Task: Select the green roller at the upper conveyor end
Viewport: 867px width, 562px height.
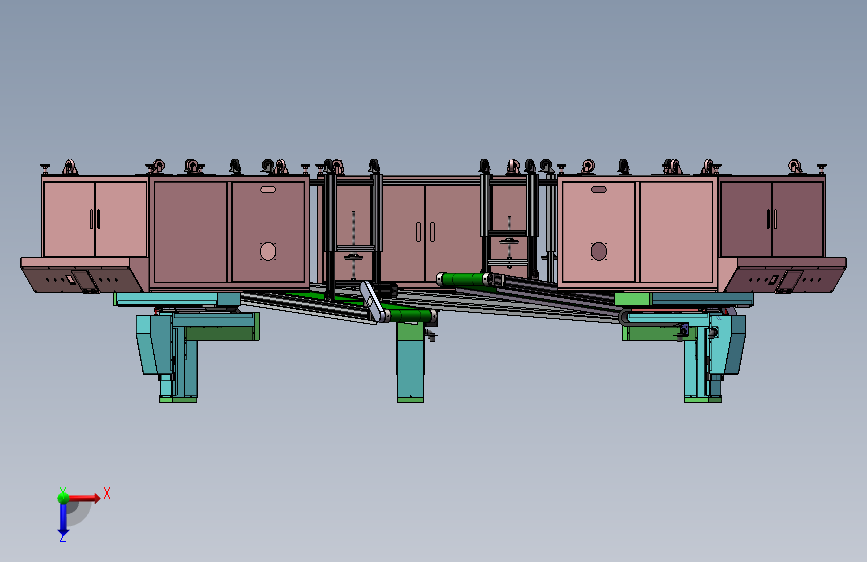Action: tap(463, 279)
